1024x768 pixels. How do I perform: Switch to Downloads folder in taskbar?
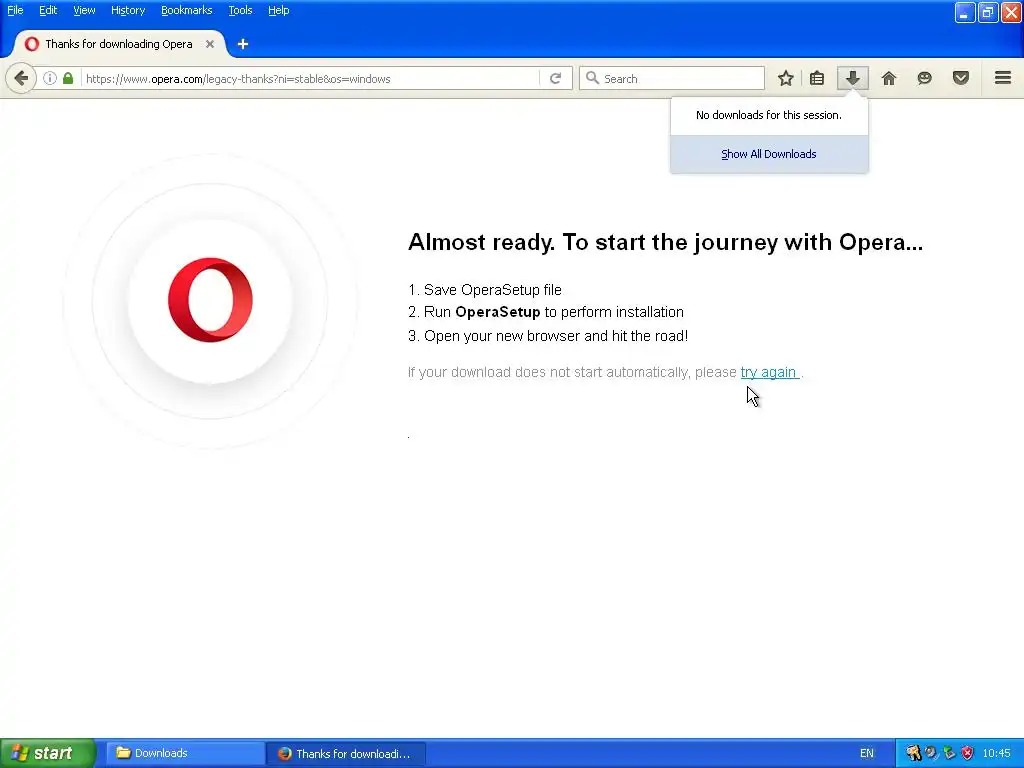tap(184, 753)
